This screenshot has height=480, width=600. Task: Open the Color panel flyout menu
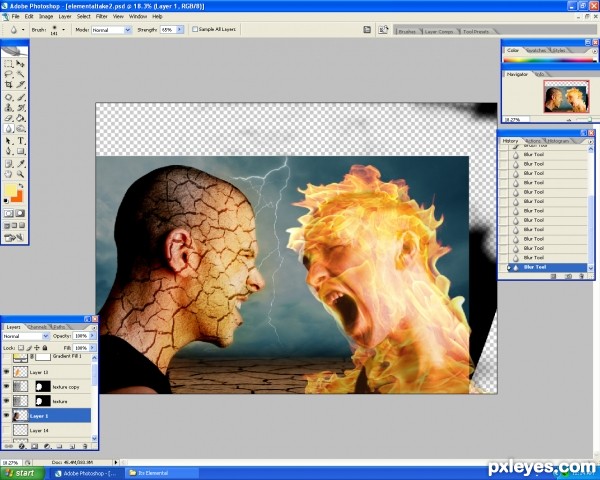pyautogui.click(x=595, y=51)
